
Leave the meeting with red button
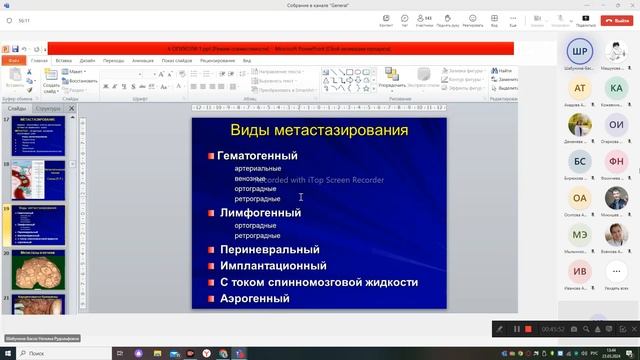click(617, 20)
